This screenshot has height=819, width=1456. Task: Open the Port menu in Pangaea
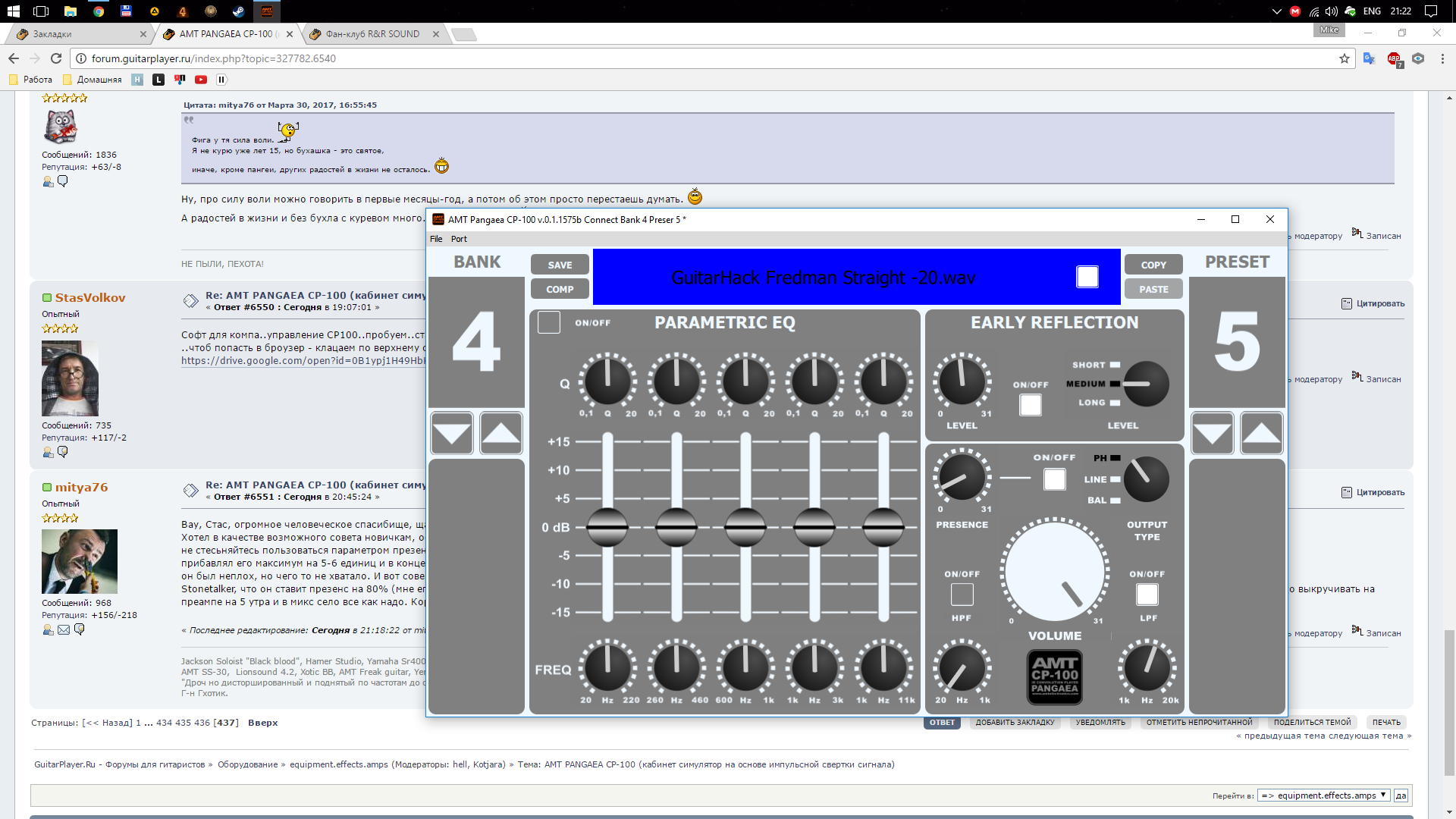[x=459, y=239]
